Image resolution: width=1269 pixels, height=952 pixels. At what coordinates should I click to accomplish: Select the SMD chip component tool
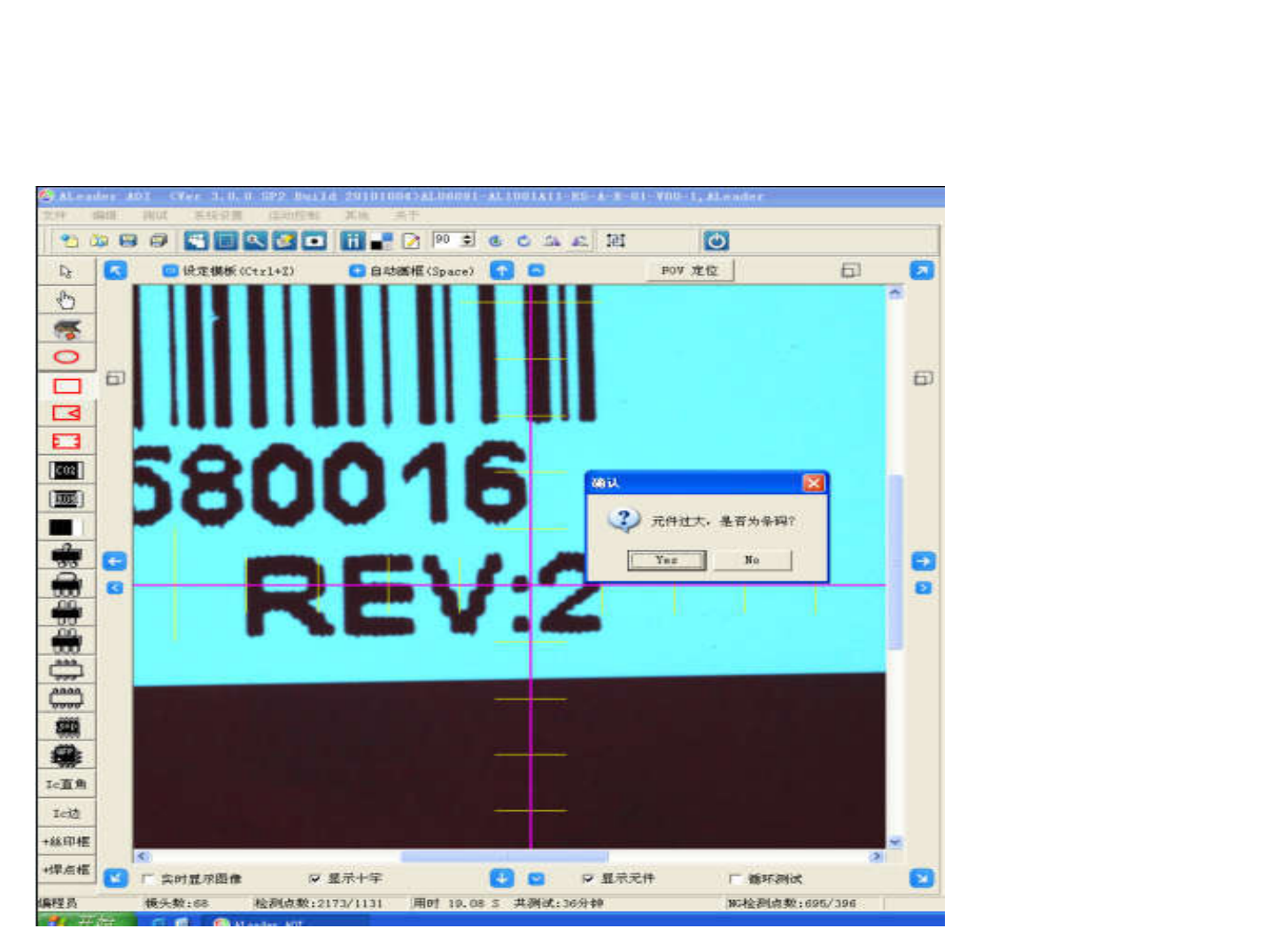pos(66,727)
